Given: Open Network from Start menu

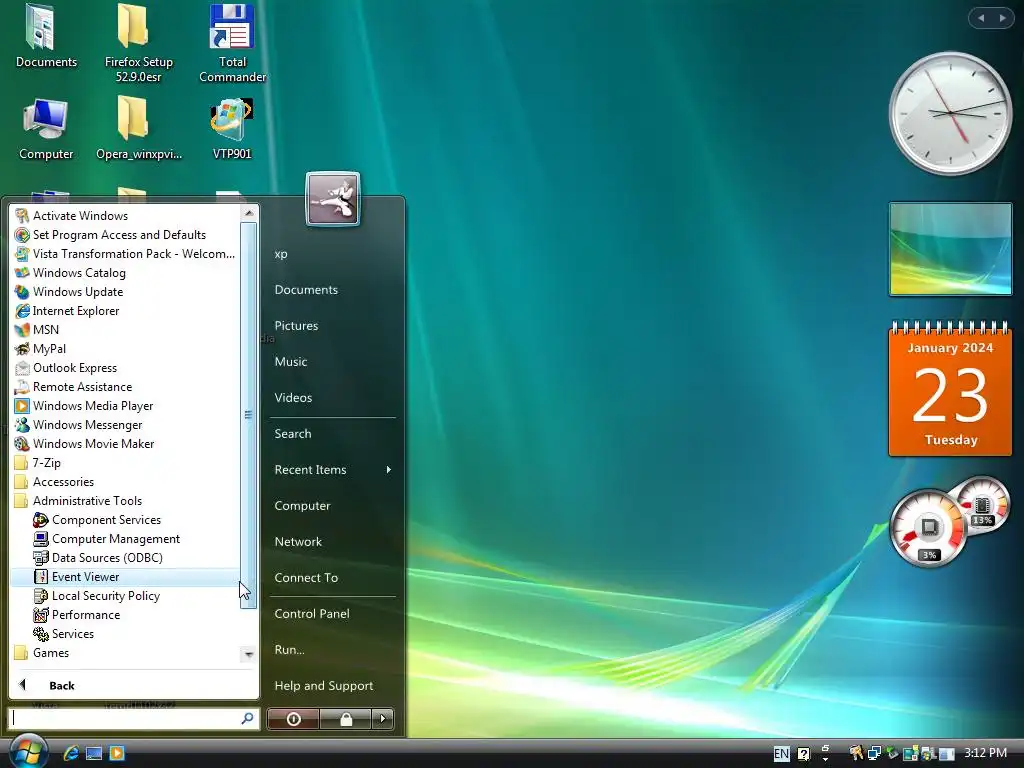Looking at the screenshot, I should click(x=298, y=541).
